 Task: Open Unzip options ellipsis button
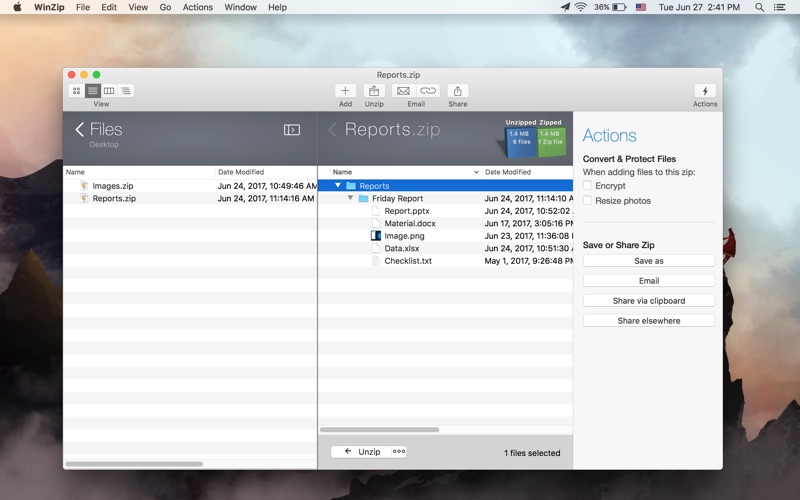399,452
